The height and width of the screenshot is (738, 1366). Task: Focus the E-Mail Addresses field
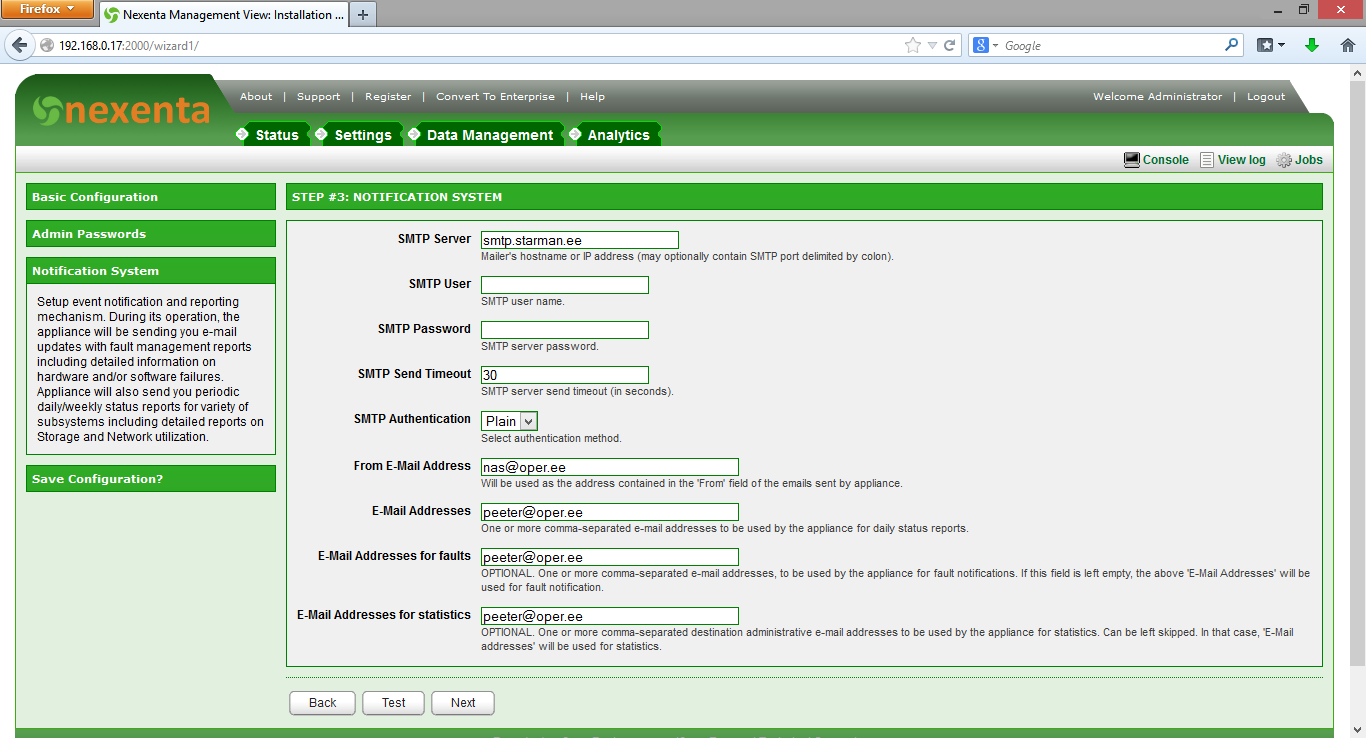610,512
